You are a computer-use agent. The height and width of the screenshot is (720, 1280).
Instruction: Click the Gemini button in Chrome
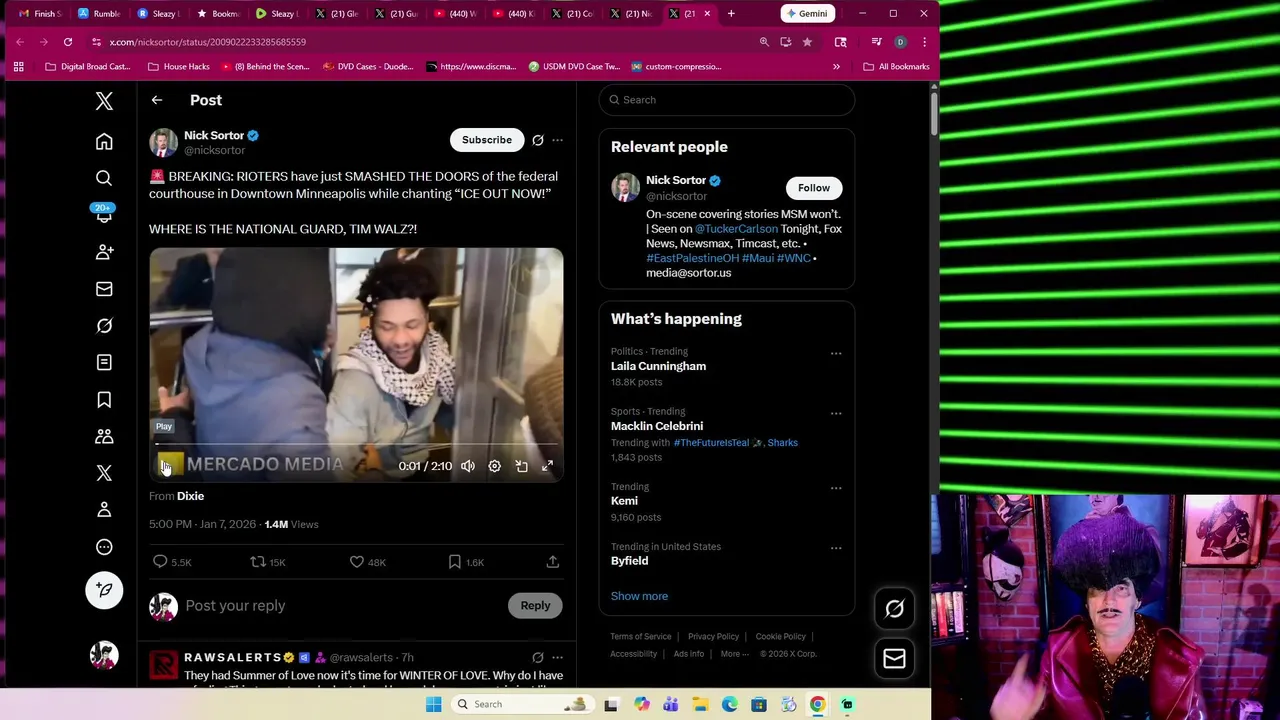806,13
